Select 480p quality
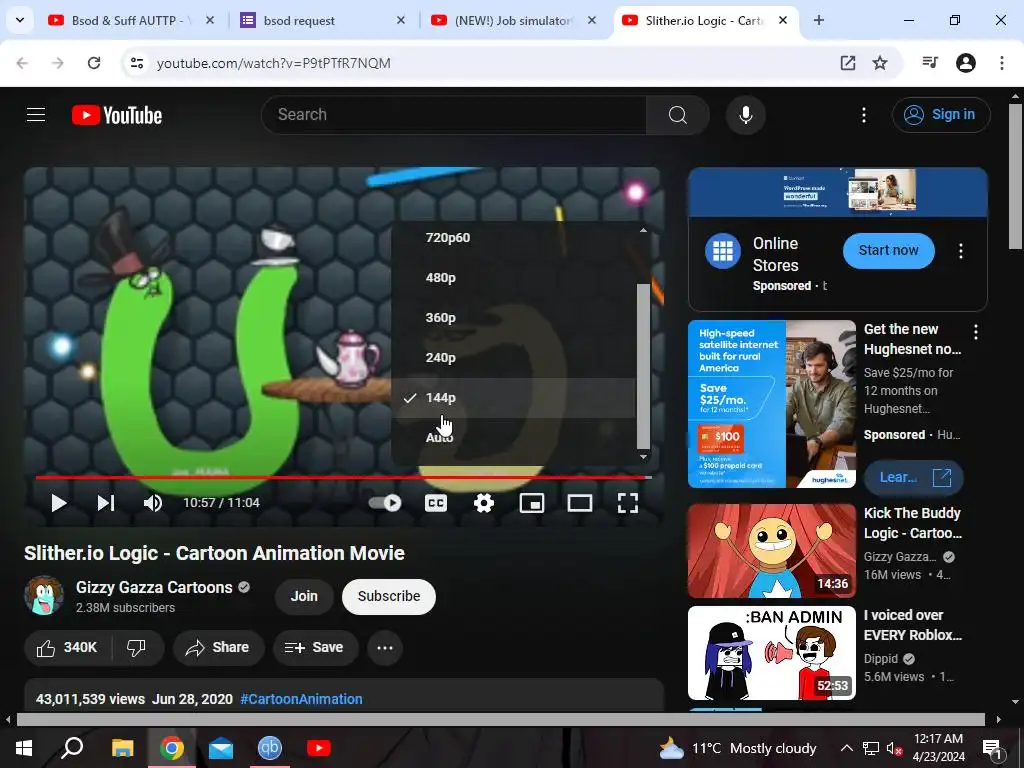Image resolution: width=1024 pixels, height=768 pixels. click(x=513, y=278)
